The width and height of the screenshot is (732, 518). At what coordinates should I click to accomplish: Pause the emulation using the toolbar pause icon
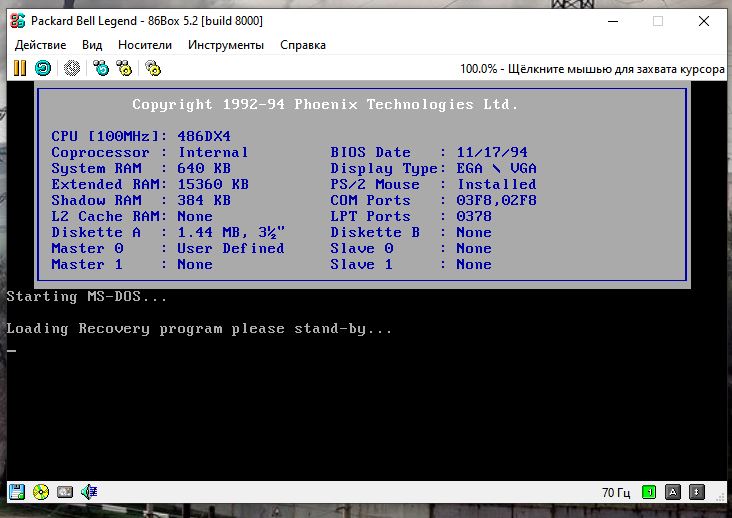pyautogui.click(x=20, y=68)
